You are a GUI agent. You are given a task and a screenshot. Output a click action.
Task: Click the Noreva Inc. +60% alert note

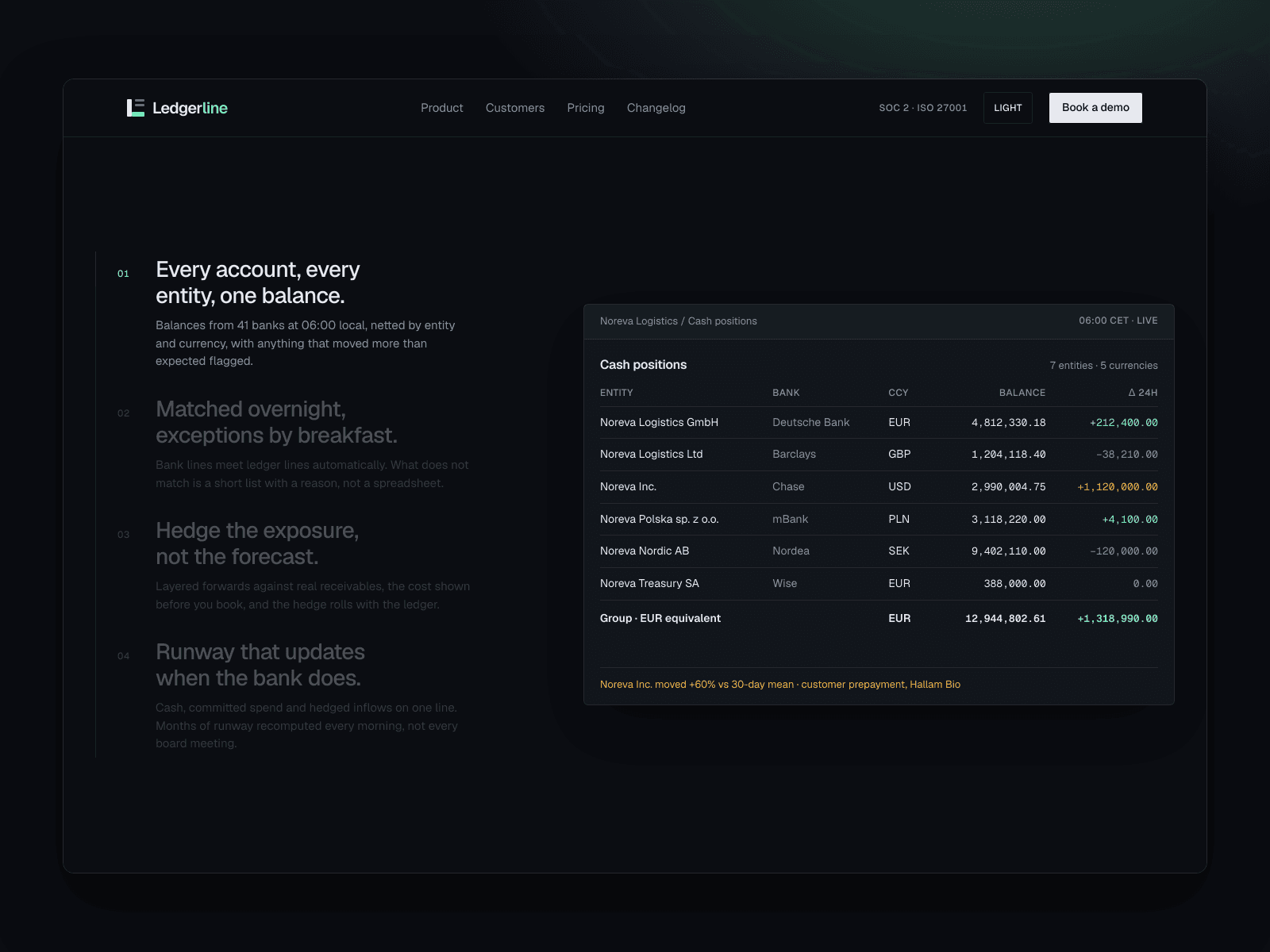780,685
